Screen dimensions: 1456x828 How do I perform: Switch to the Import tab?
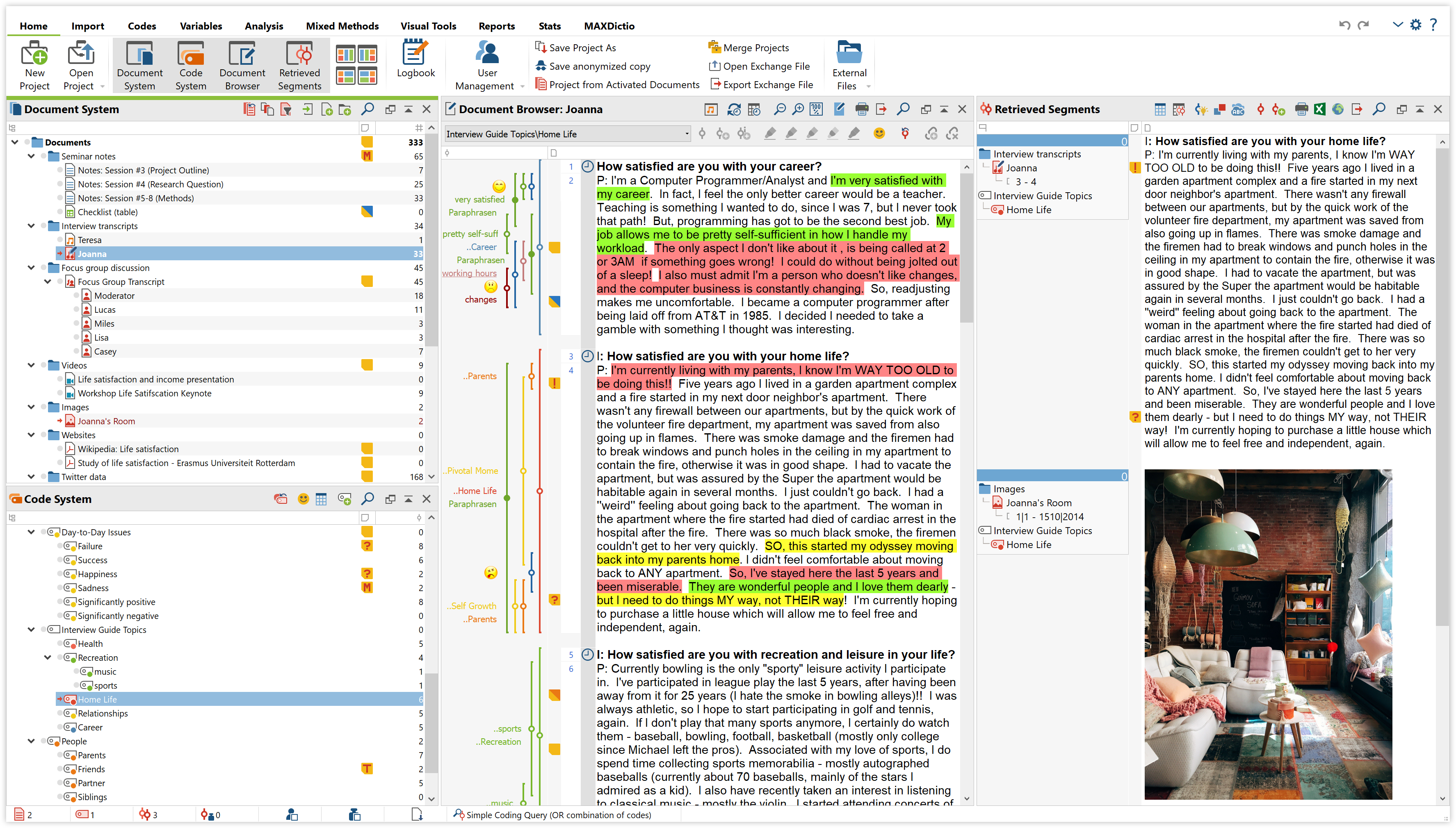coord(88,25)
